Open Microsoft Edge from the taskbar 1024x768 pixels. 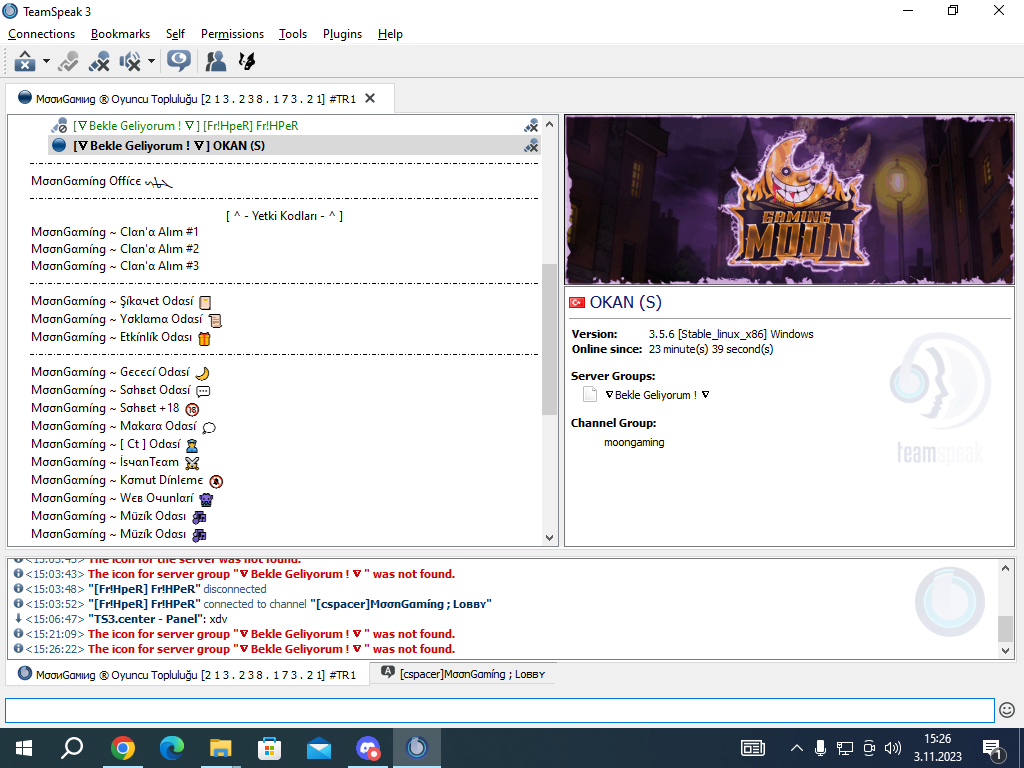click(172, 748)
